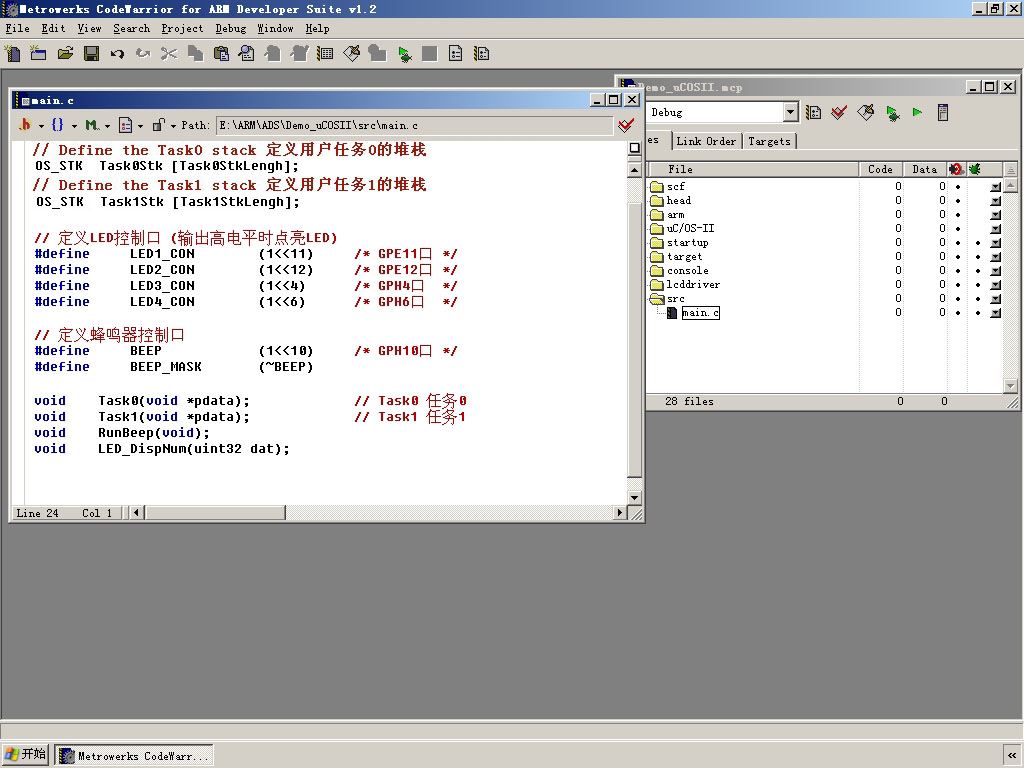The width and height of the screenshot is (1024, 768).
Task: Toggle the debug info dot for main.c
Action: coord(978,313)
